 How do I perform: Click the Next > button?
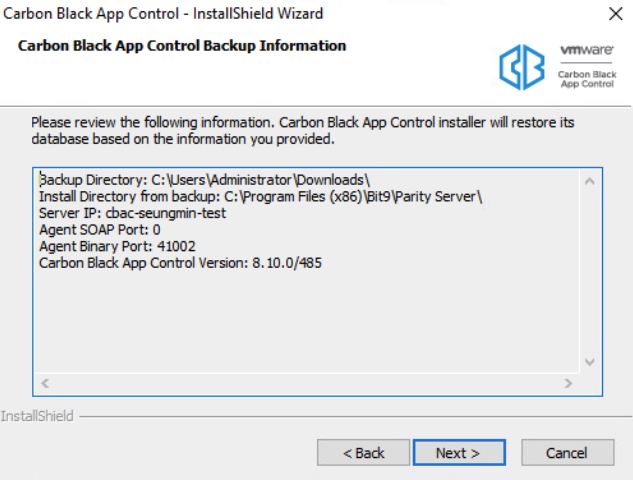[459, 453]
